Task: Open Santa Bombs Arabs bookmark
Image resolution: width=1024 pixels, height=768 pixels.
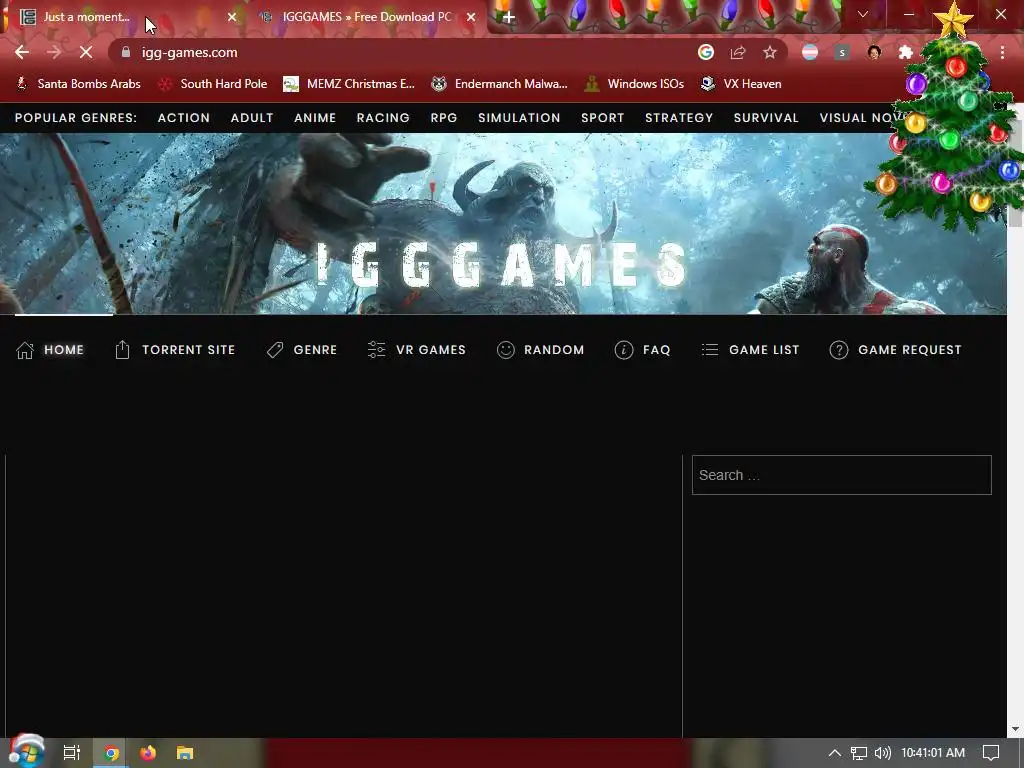Action: click(x=78, y=84)
